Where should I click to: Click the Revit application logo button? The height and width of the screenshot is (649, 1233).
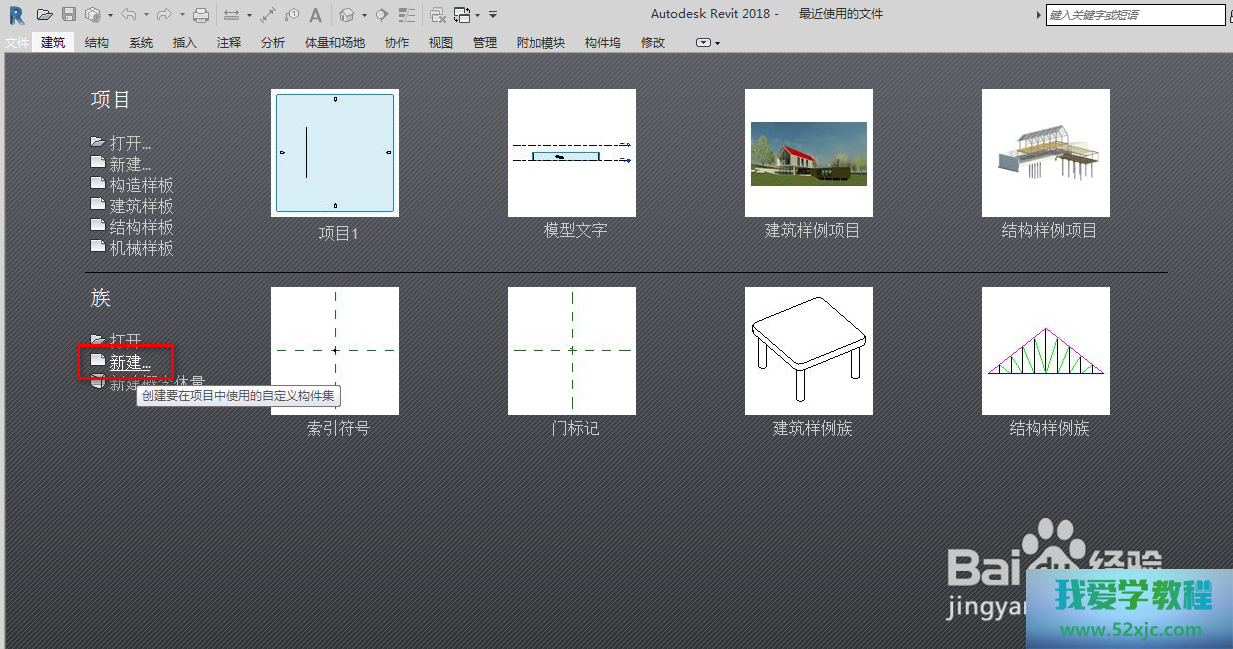[x=16, y=15]
